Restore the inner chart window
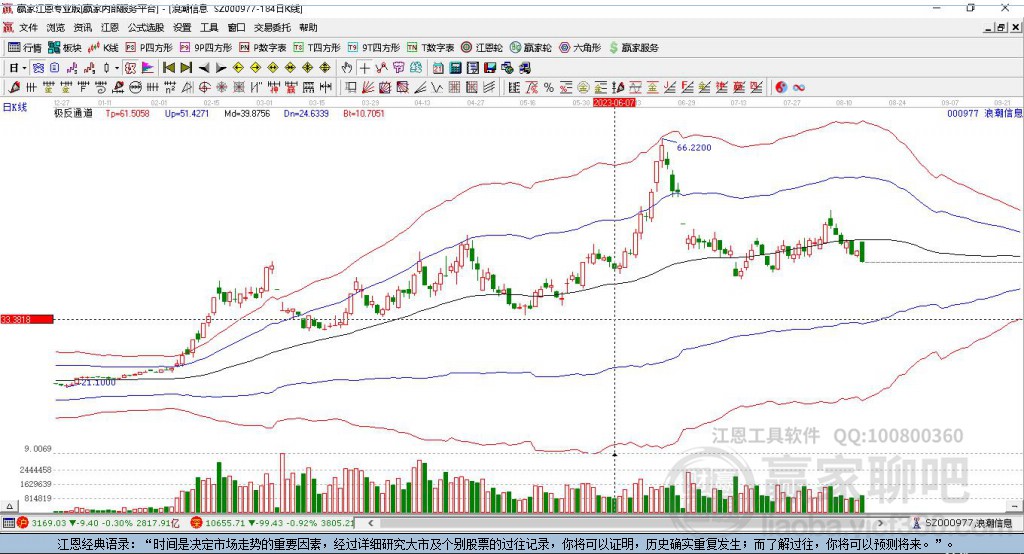The width and height of the screenshot is (1024, 554). 1001,27
